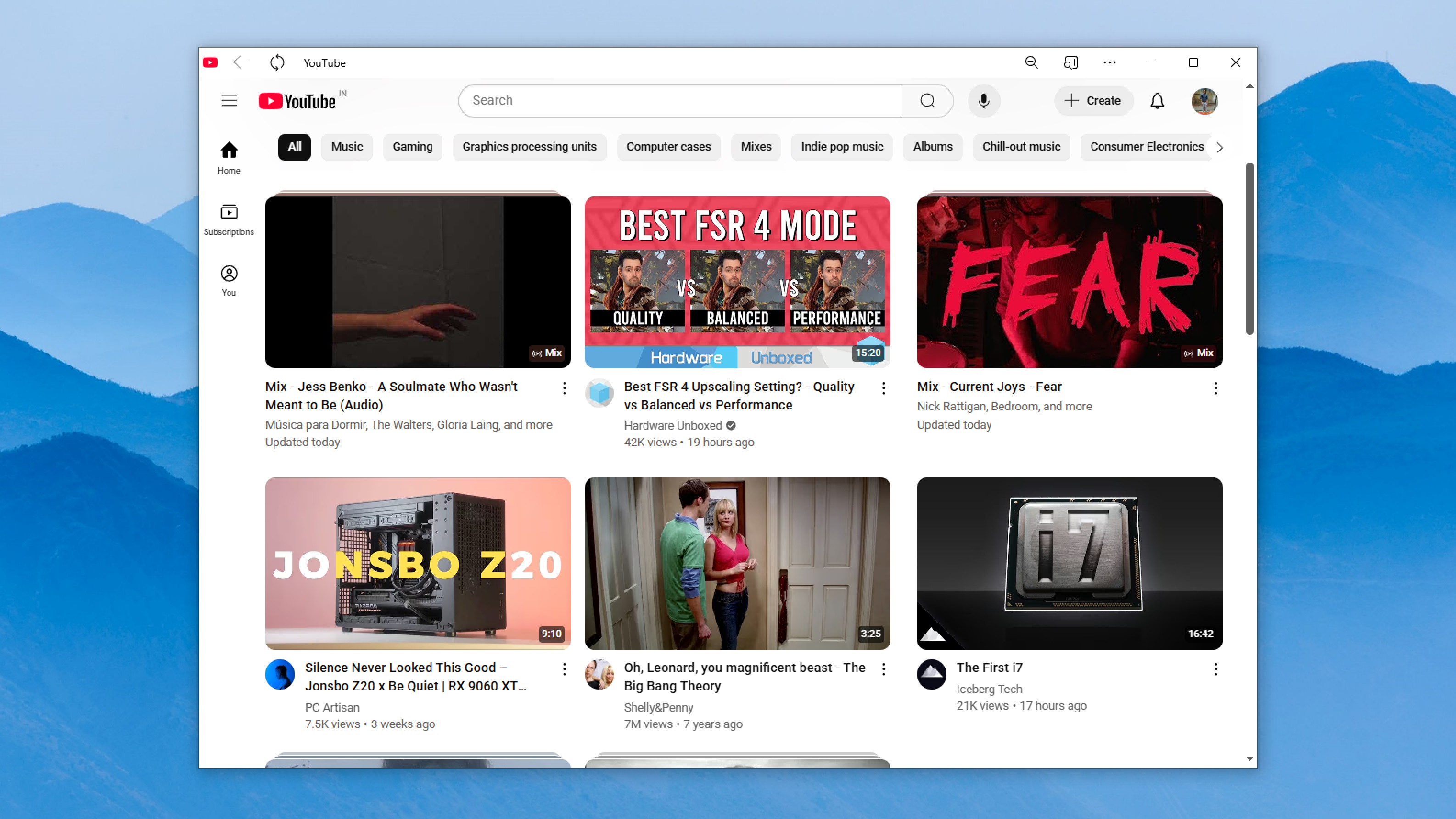1456x819 pixels.
Task: Click the zoom out magnifier in title bar
Action: 1031,62
